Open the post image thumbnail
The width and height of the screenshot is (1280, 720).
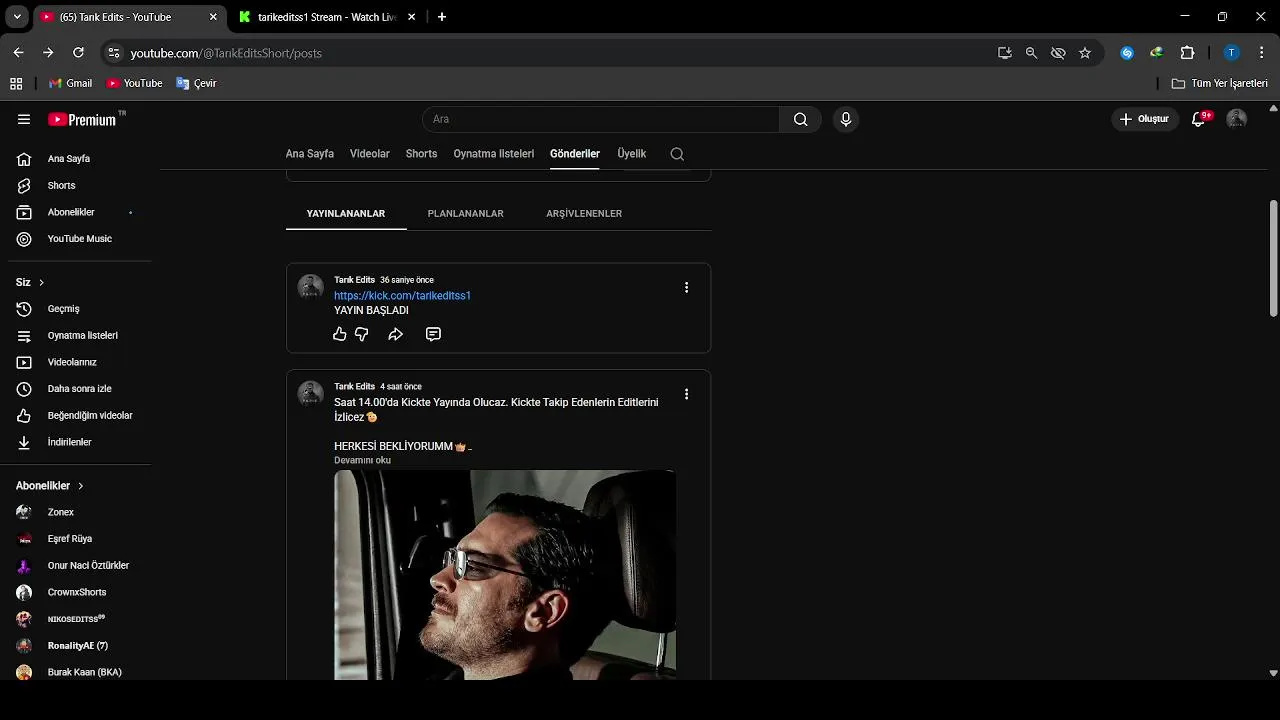(x=505, y=575)
